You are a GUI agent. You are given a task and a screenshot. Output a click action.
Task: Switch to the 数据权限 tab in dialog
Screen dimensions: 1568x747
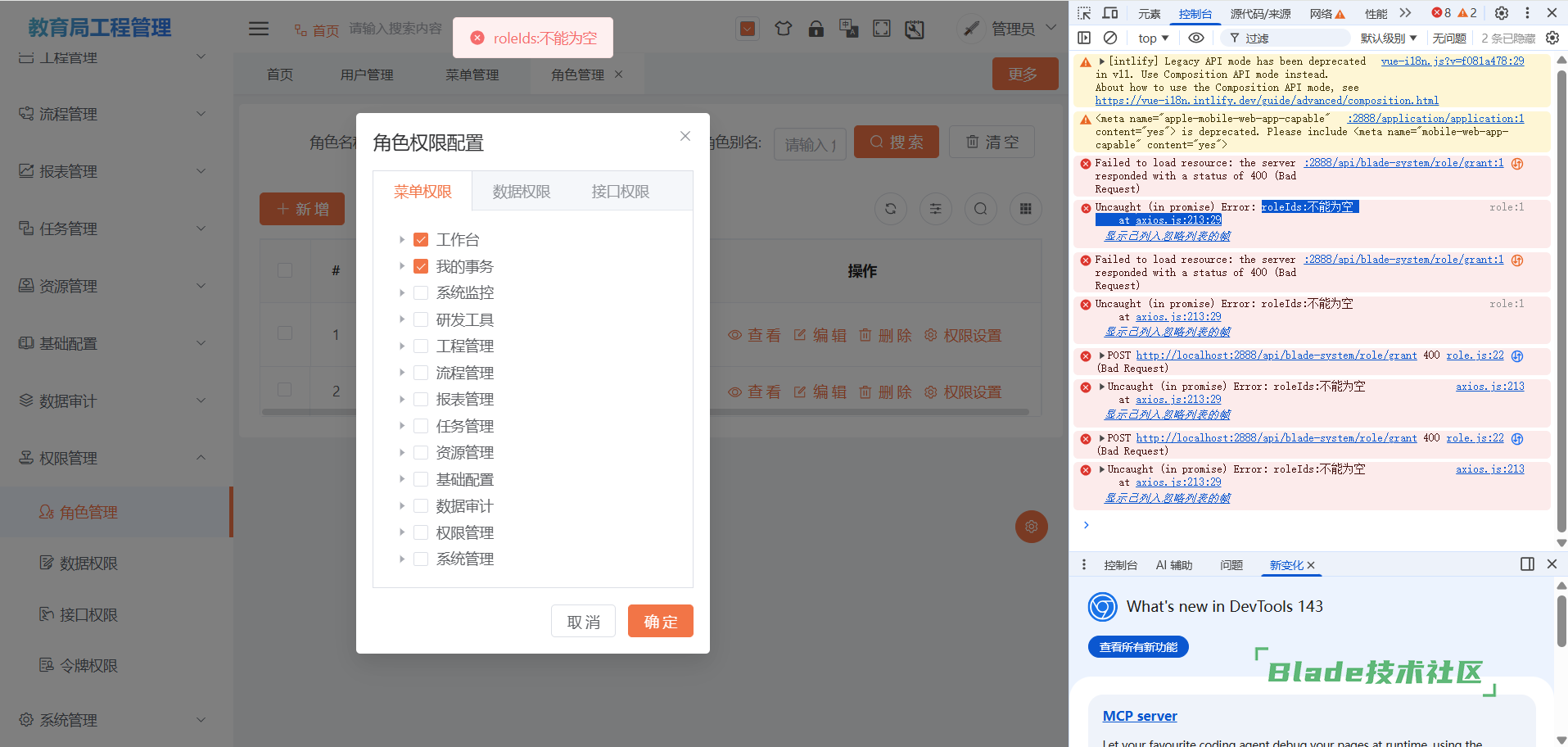(521, 192)
